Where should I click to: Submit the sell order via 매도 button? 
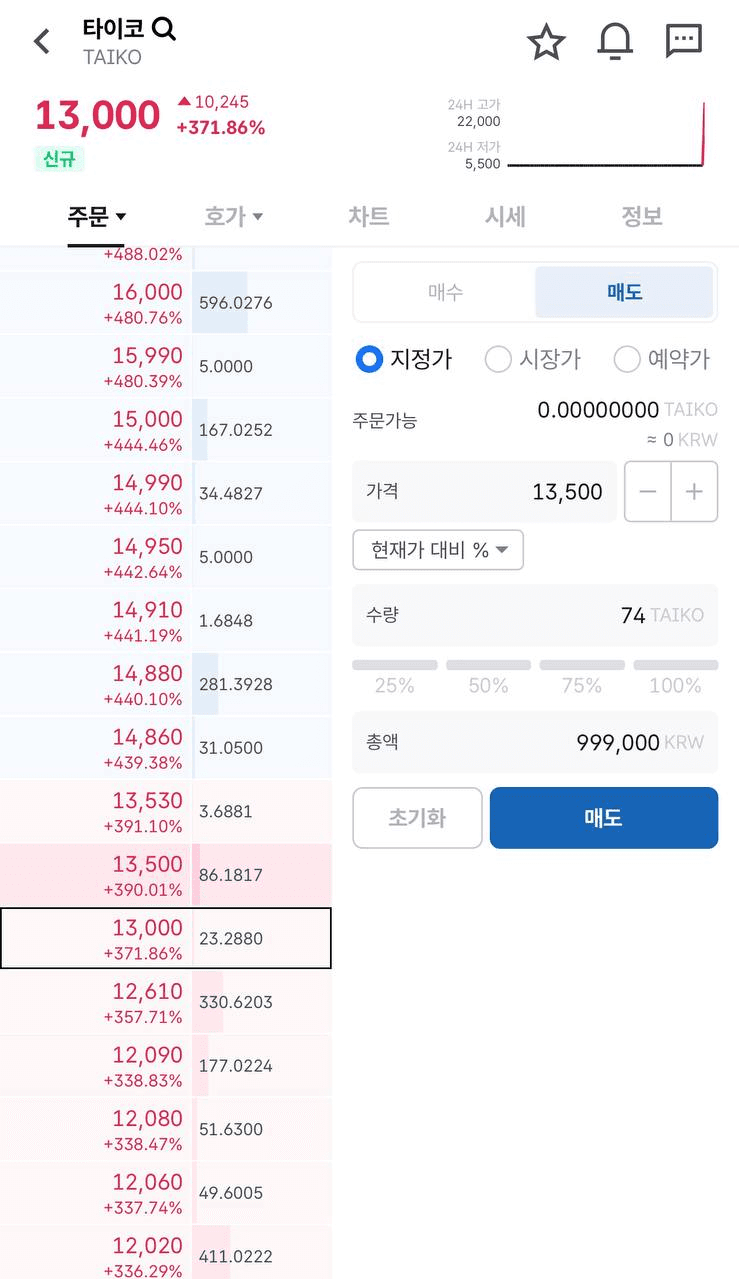[603, 817]
